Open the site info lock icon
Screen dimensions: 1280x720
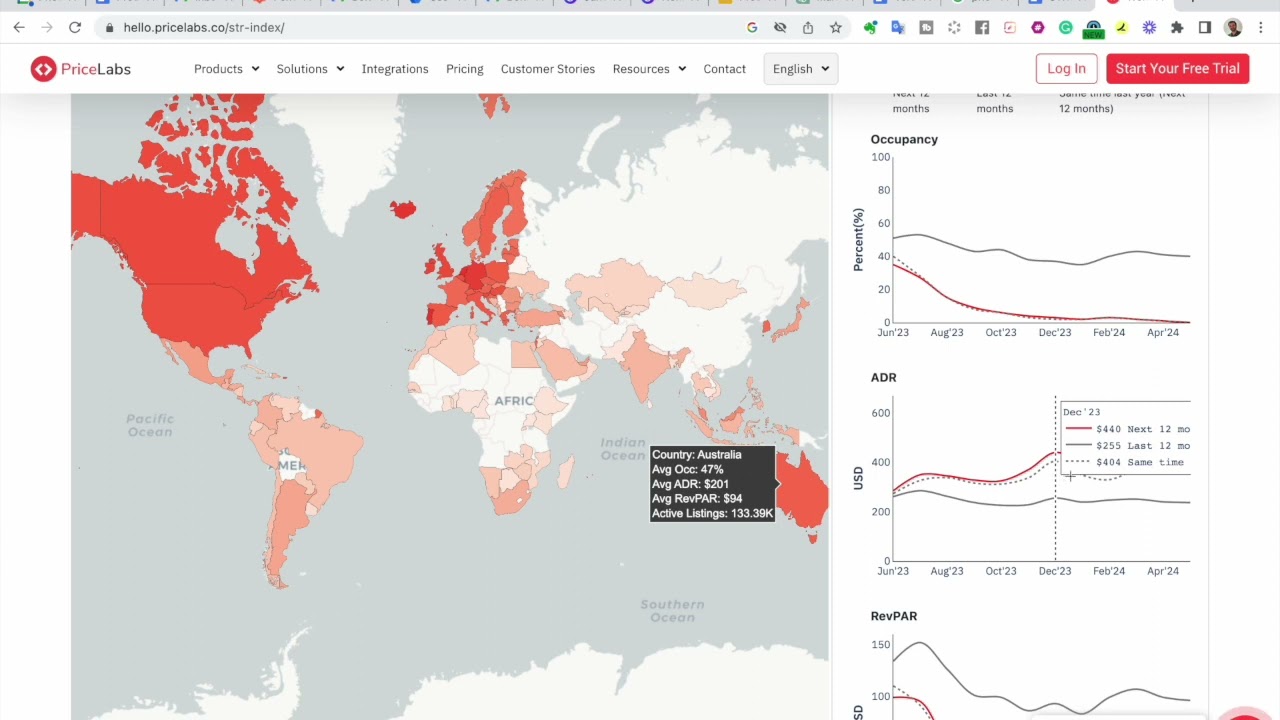[x=110, y=27]
